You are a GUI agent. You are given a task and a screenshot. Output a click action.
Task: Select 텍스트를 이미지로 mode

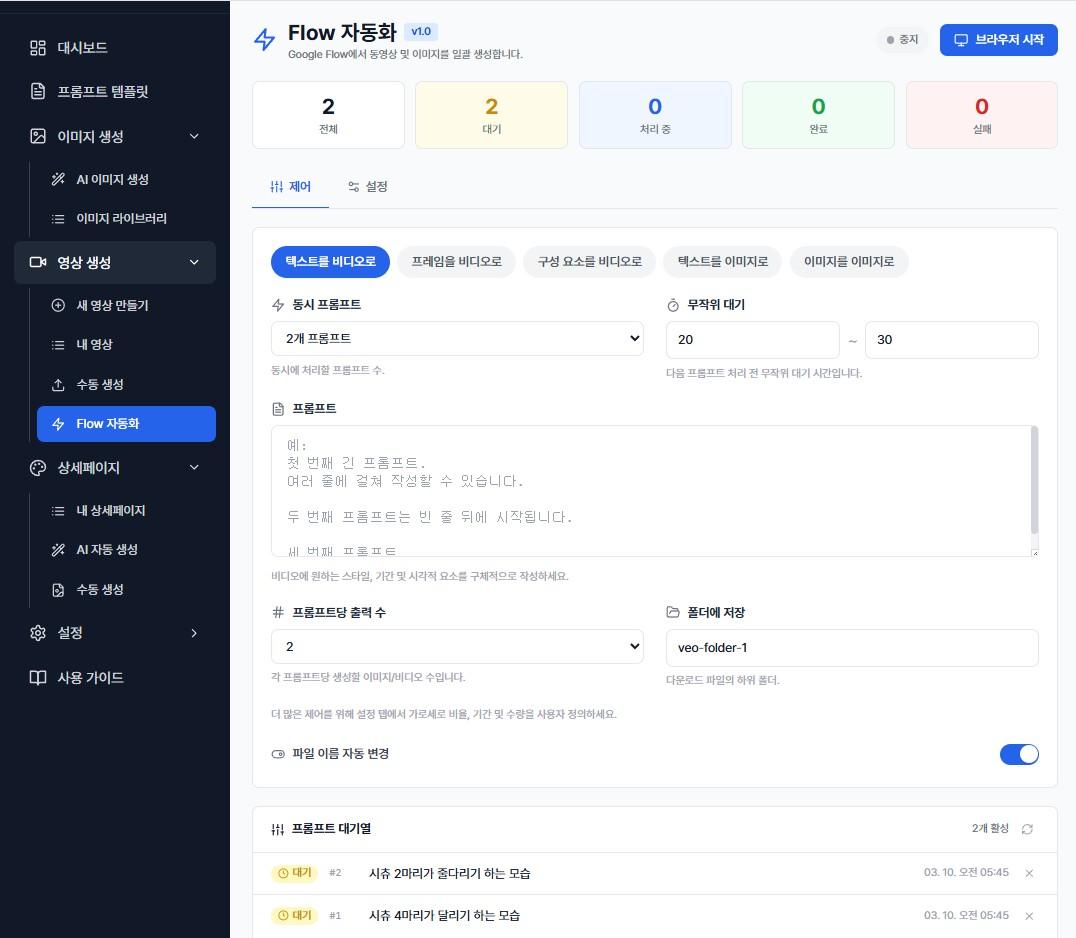pos(723,261)
